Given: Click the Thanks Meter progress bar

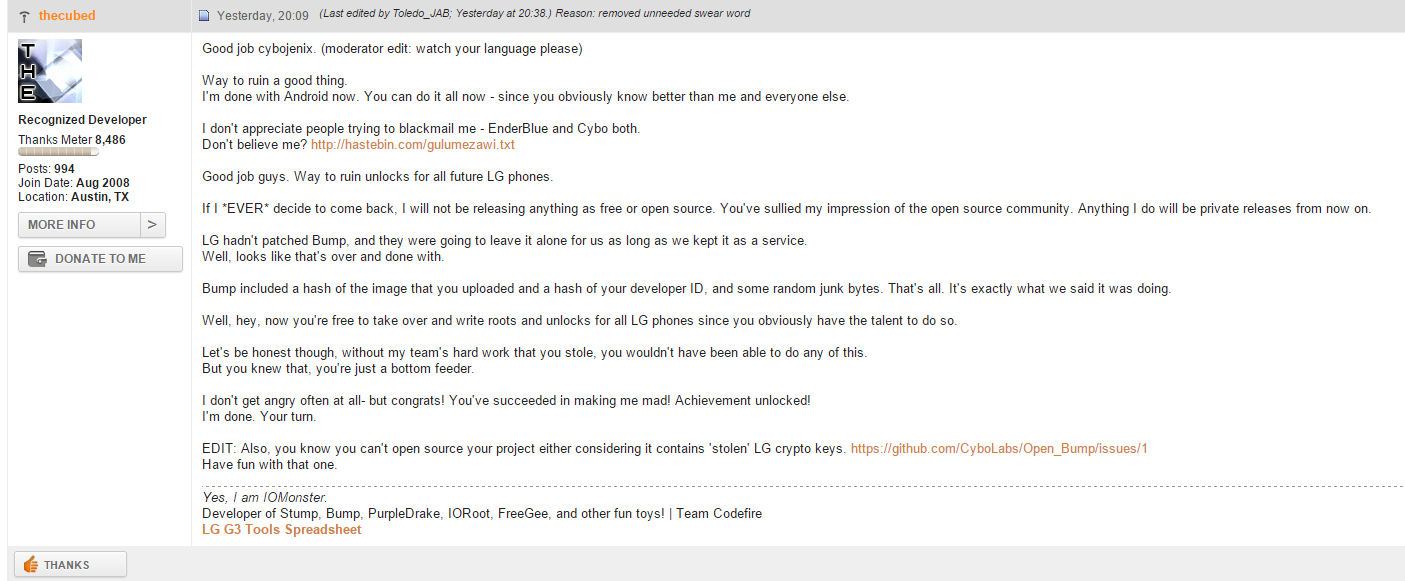Looking at the screenshot, I should coord(58,152).
